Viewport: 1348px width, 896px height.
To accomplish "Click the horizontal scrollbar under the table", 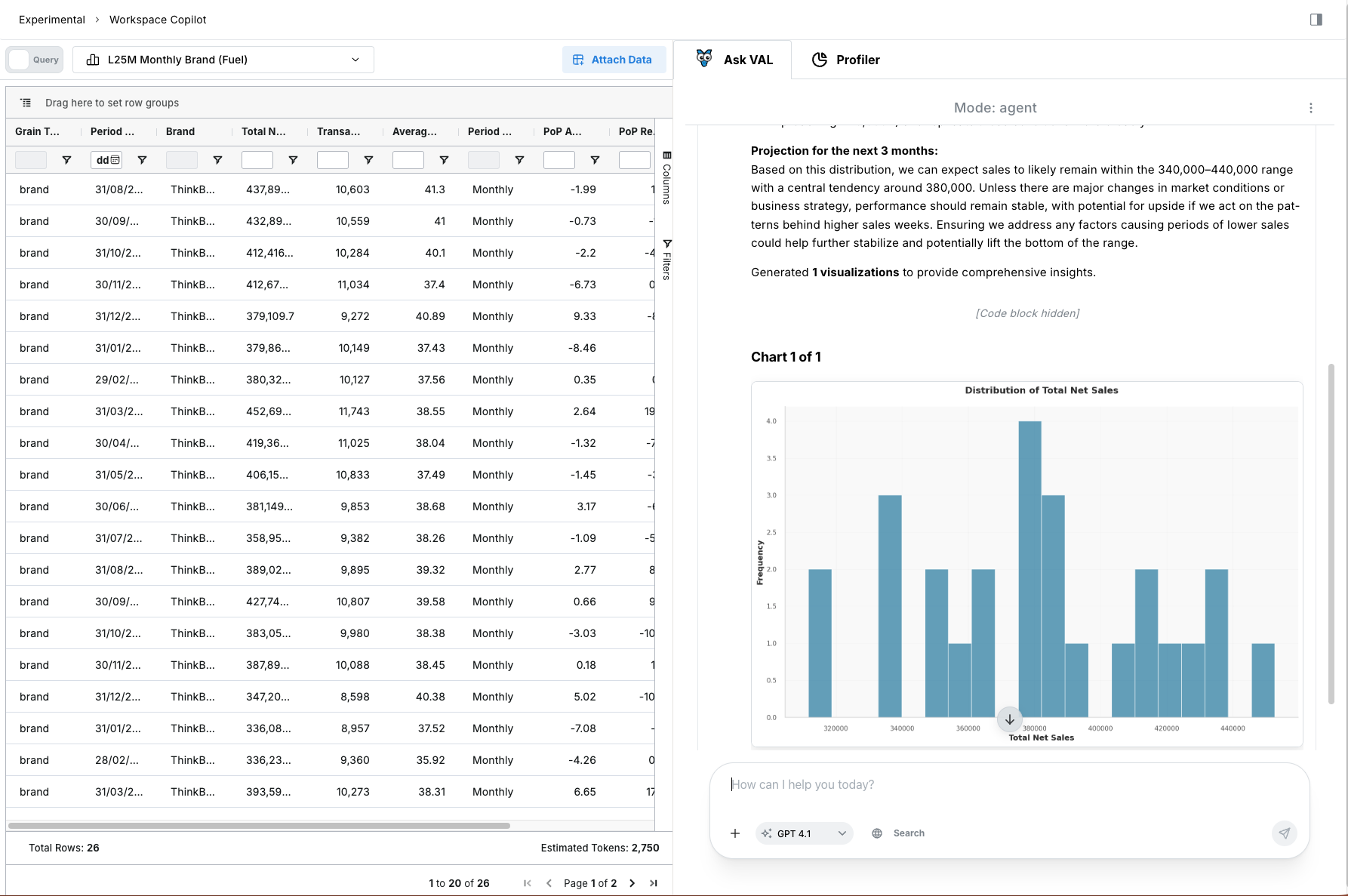I will [259, 826].
